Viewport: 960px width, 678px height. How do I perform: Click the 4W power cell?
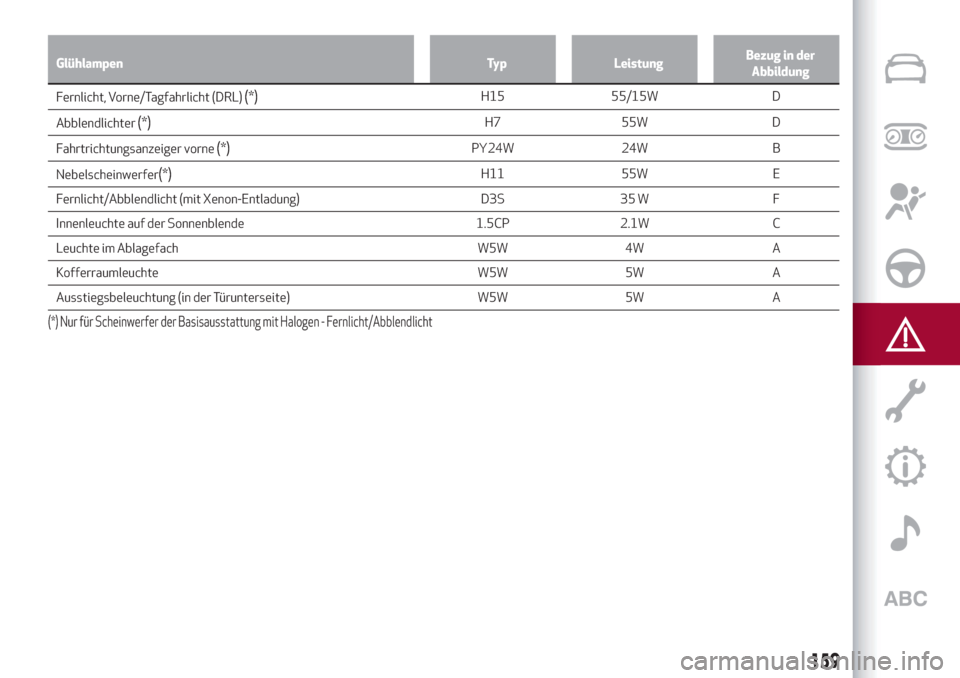(x=634, y=247)
